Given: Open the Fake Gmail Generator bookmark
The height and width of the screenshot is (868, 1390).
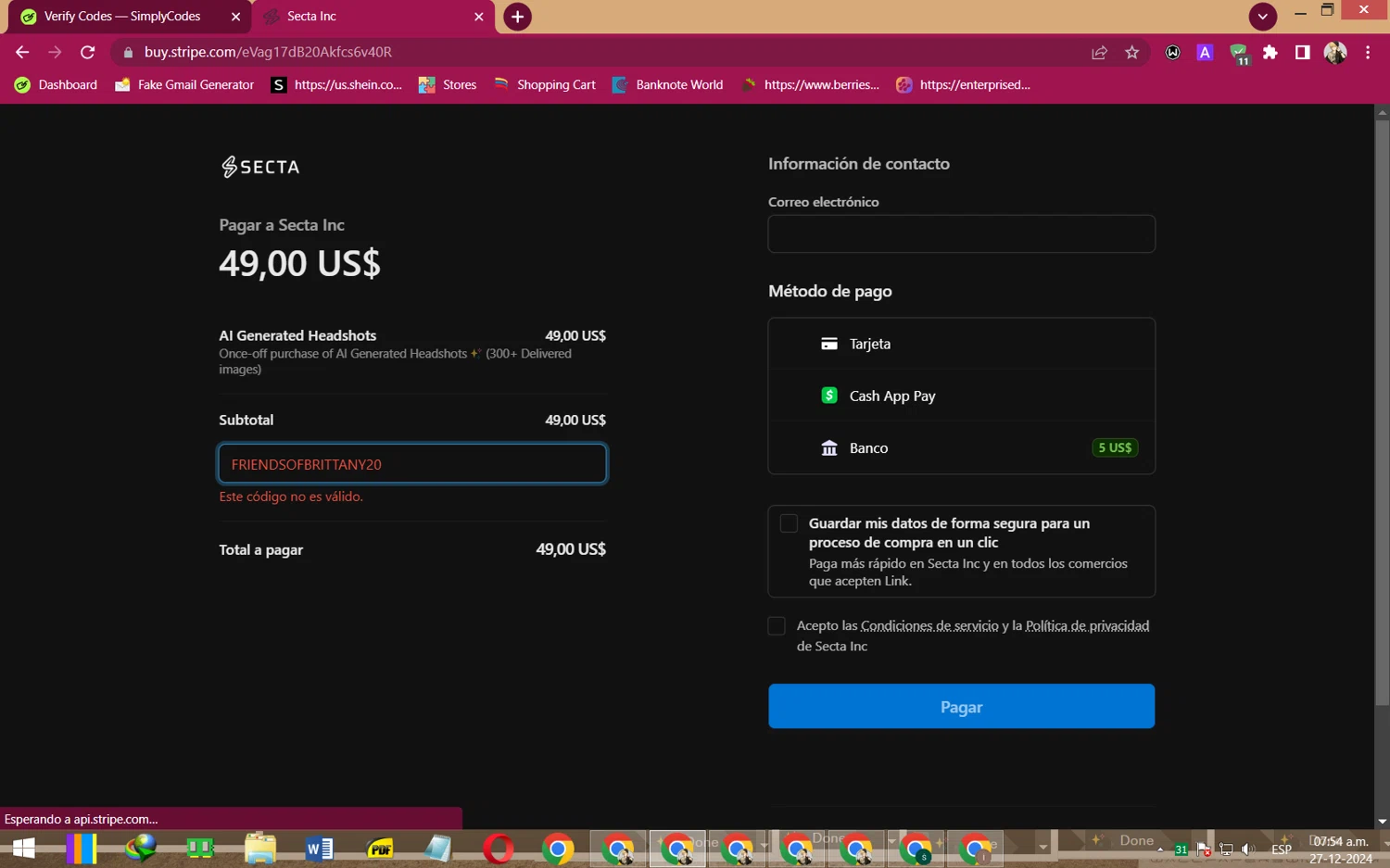Looking at the screenshot, I should pos(184,84).
